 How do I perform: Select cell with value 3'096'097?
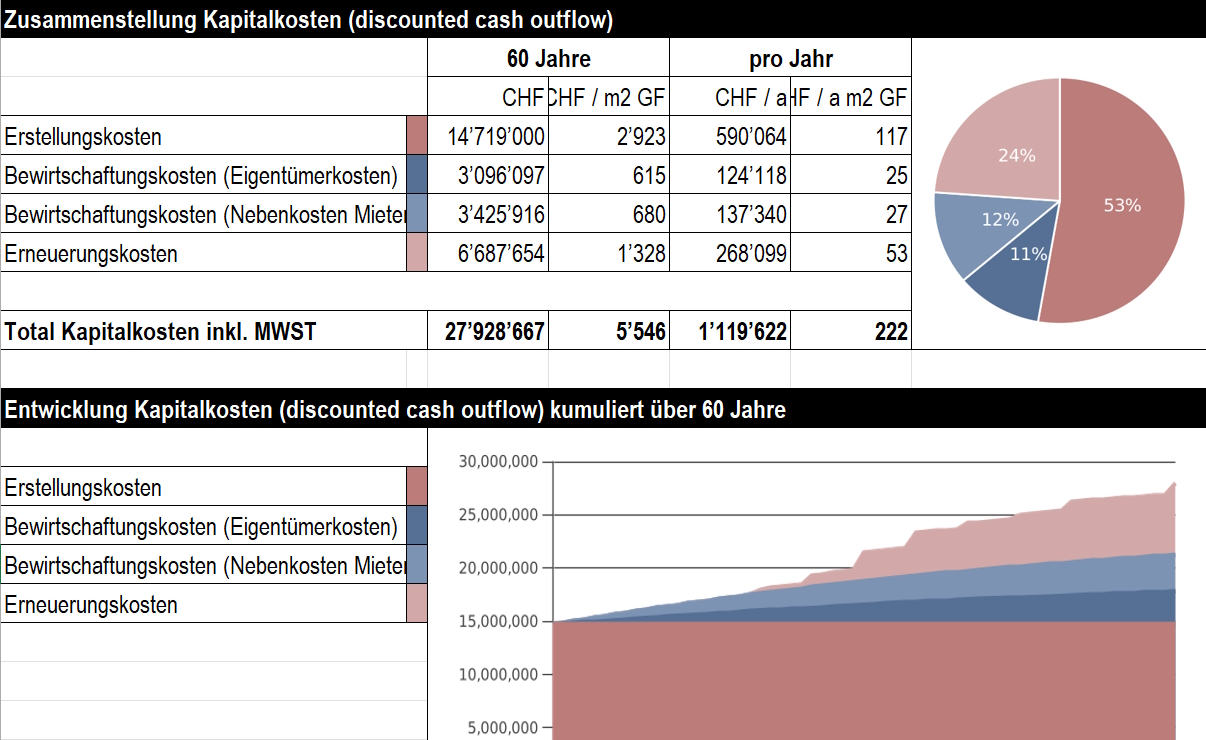point(488,174)
